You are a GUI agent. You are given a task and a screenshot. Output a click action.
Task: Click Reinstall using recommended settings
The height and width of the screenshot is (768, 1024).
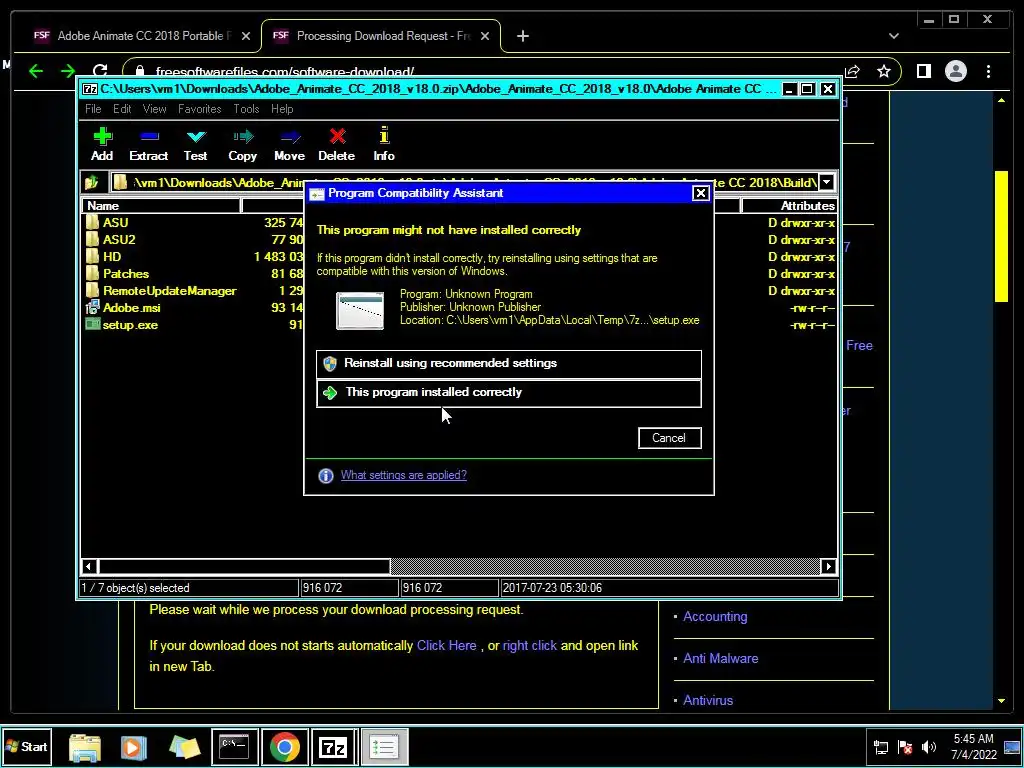pyautogui.click(x=509, y=364)
